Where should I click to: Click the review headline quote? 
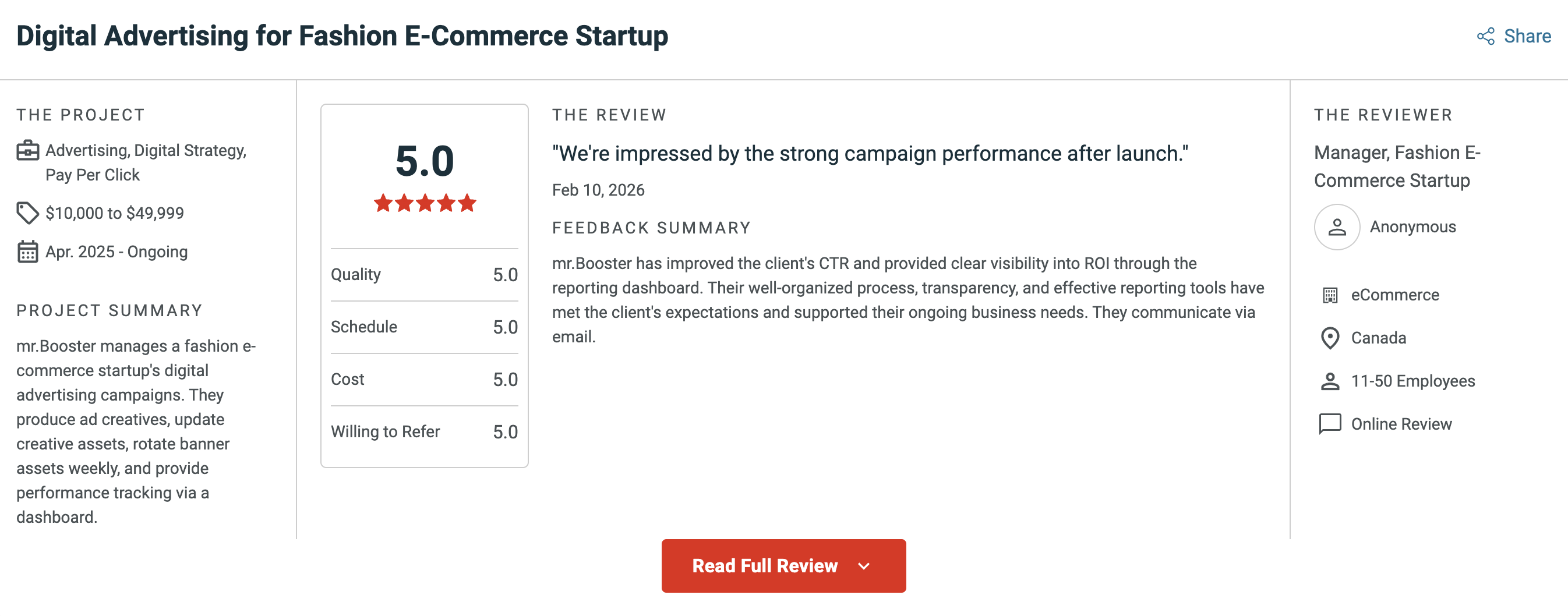pos(870,153)
